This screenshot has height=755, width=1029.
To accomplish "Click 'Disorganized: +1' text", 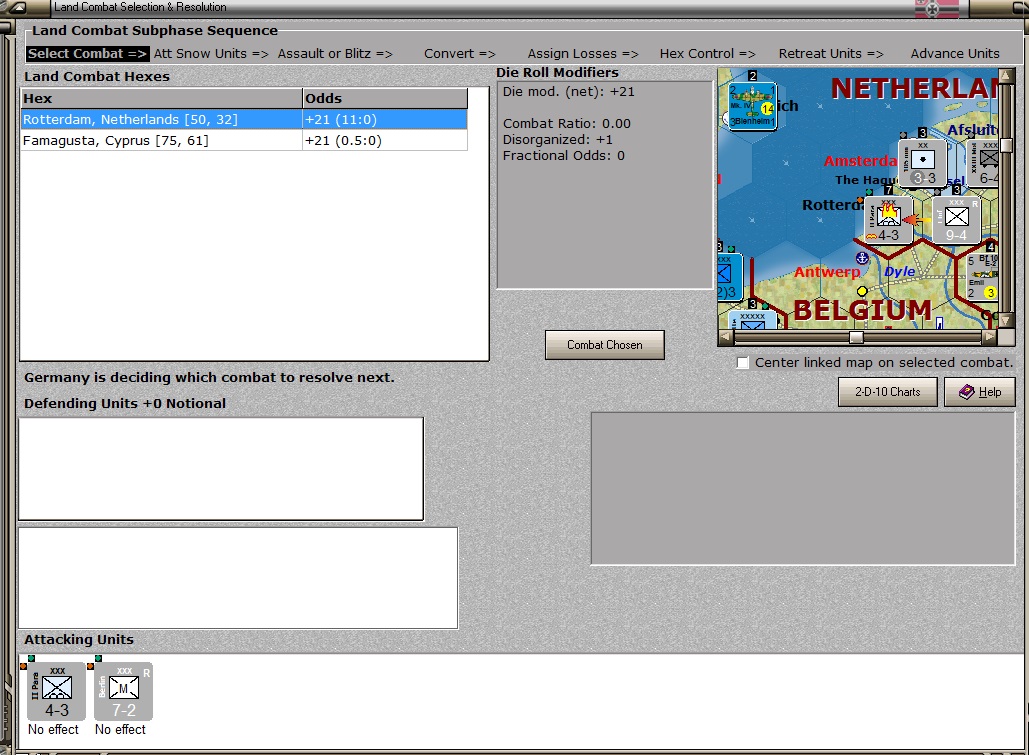I will click(x=558, y=140).
